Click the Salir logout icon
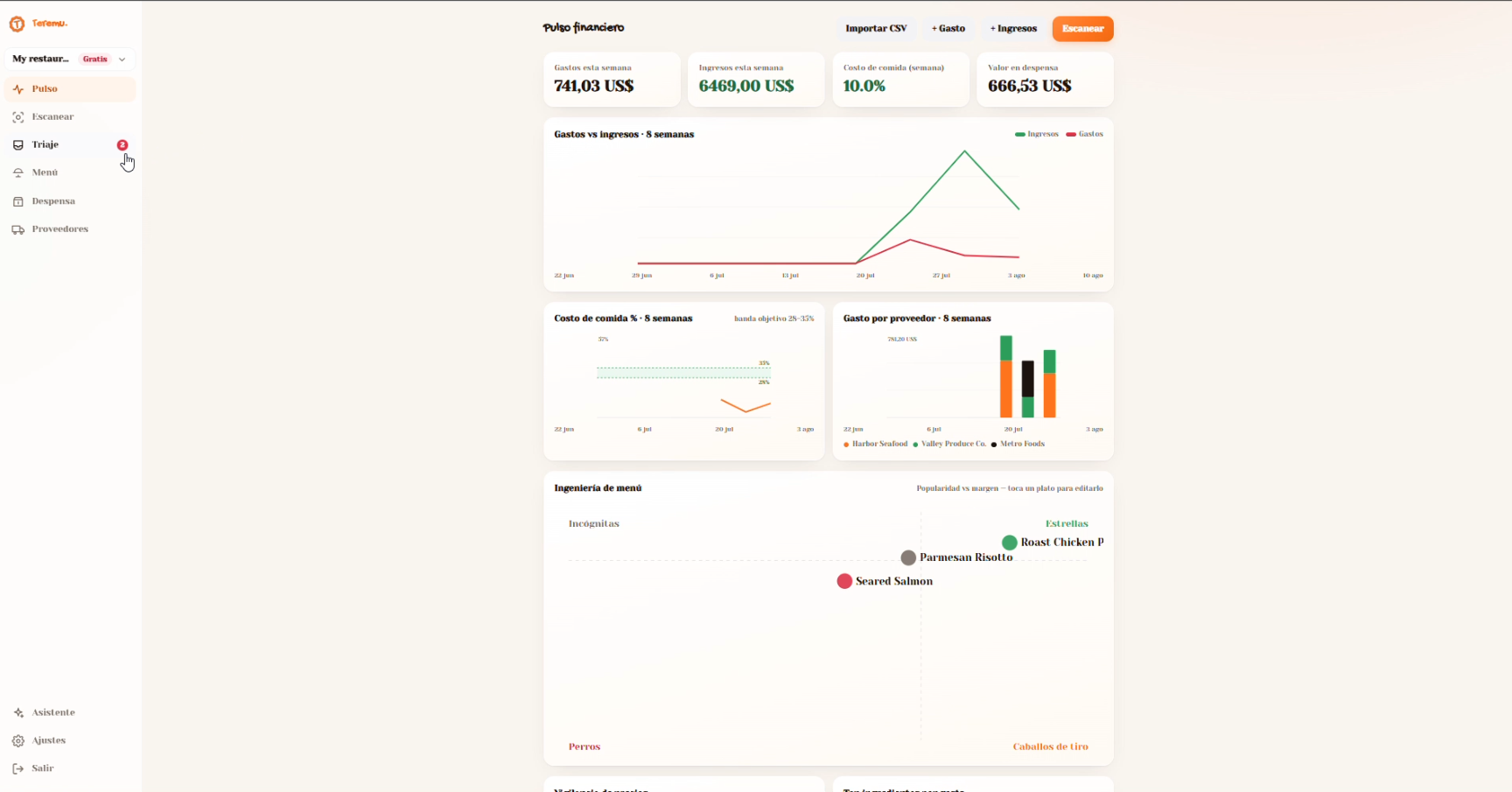This screenshot has height=792, width=1512. 18,768
